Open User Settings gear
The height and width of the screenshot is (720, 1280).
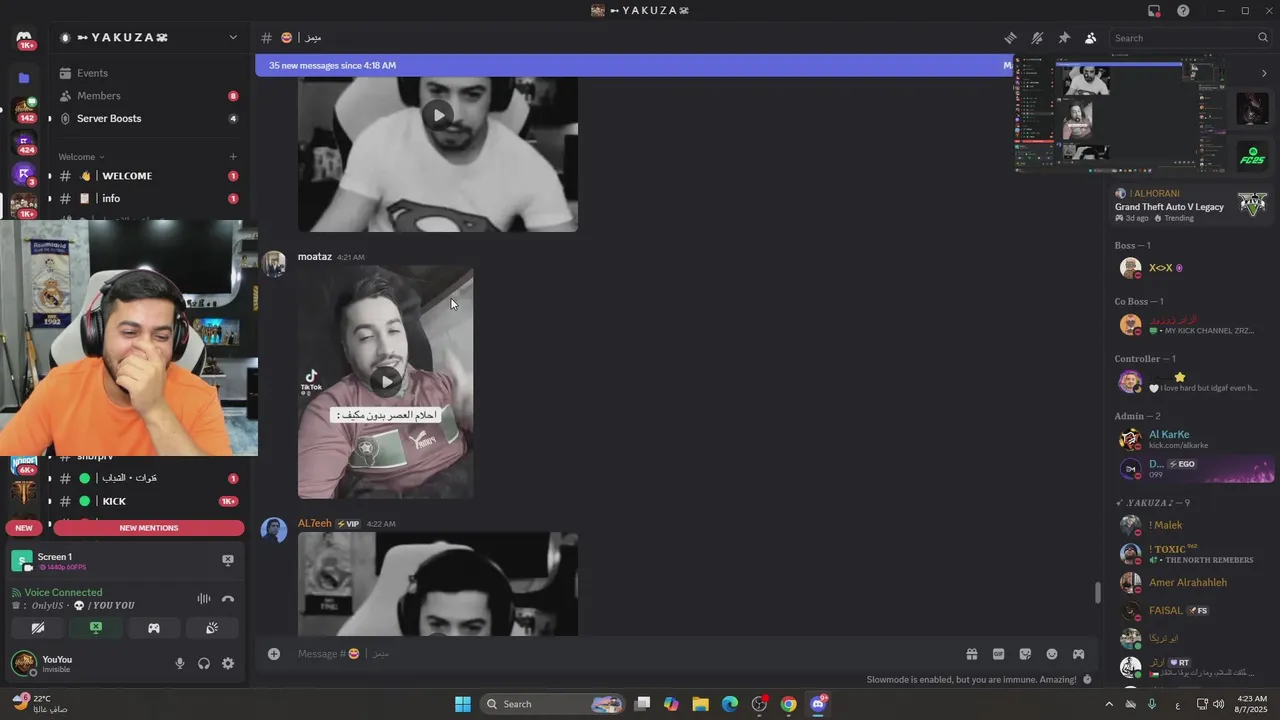(228, 663)
